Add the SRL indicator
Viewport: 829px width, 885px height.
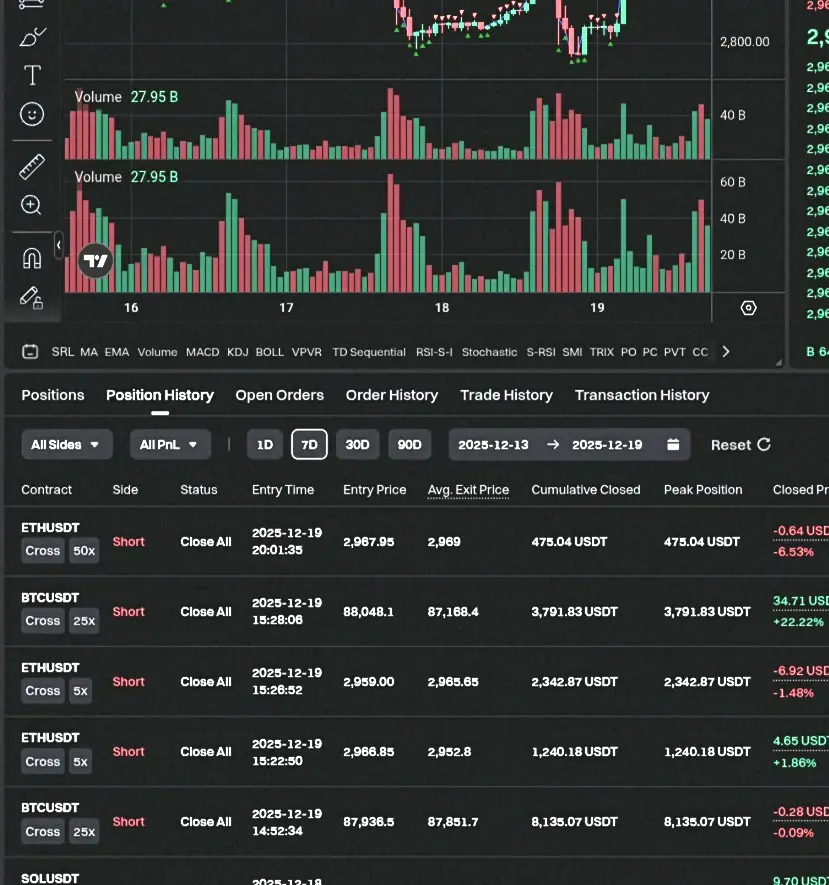tap(63, 352)
